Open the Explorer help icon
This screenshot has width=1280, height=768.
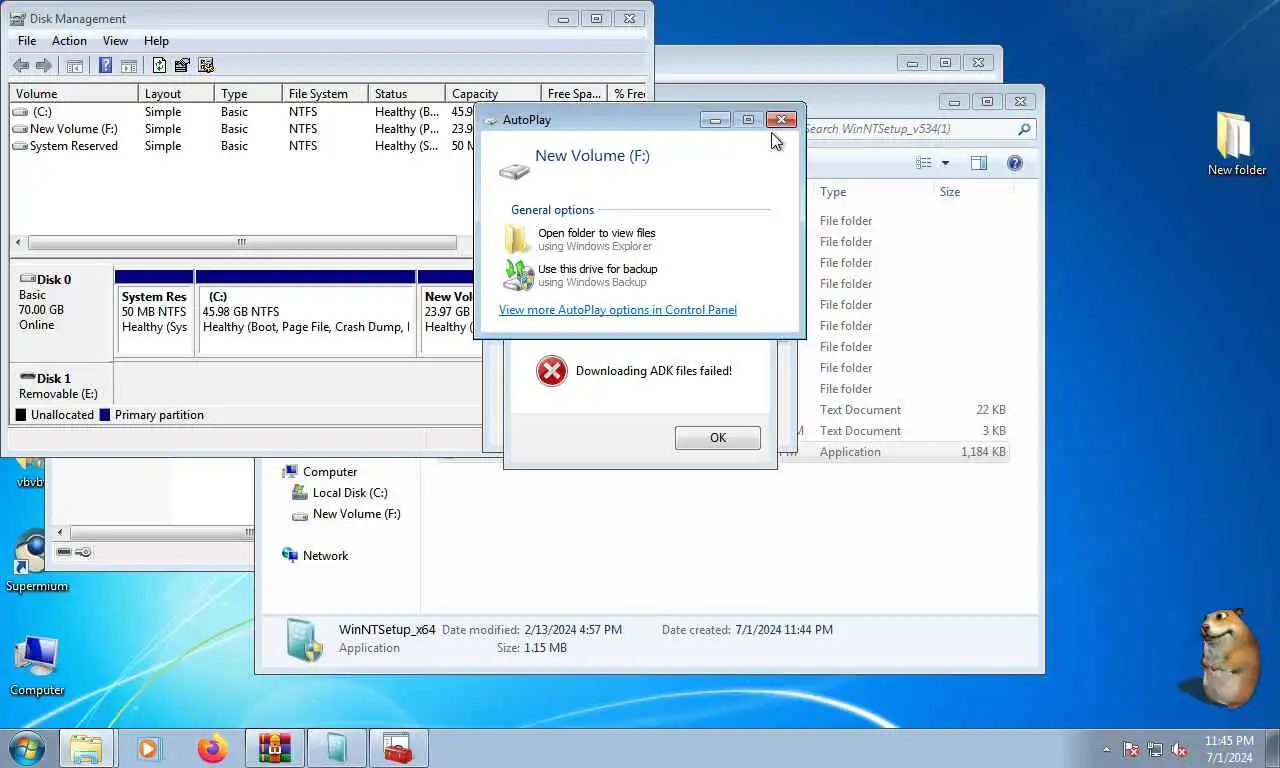coord(1014,163)
